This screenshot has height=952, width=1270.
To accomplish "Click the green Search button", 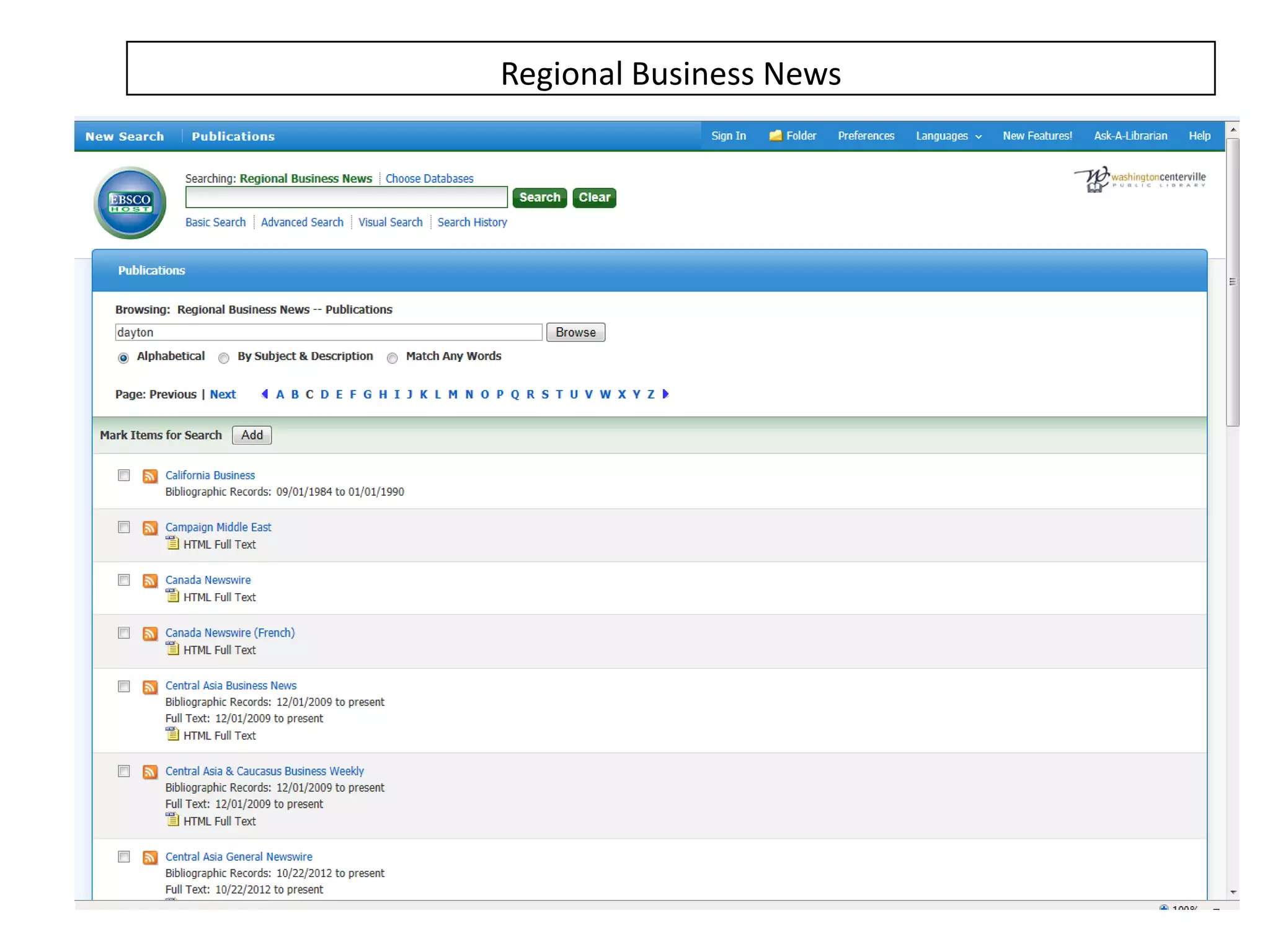I will 540,198.
